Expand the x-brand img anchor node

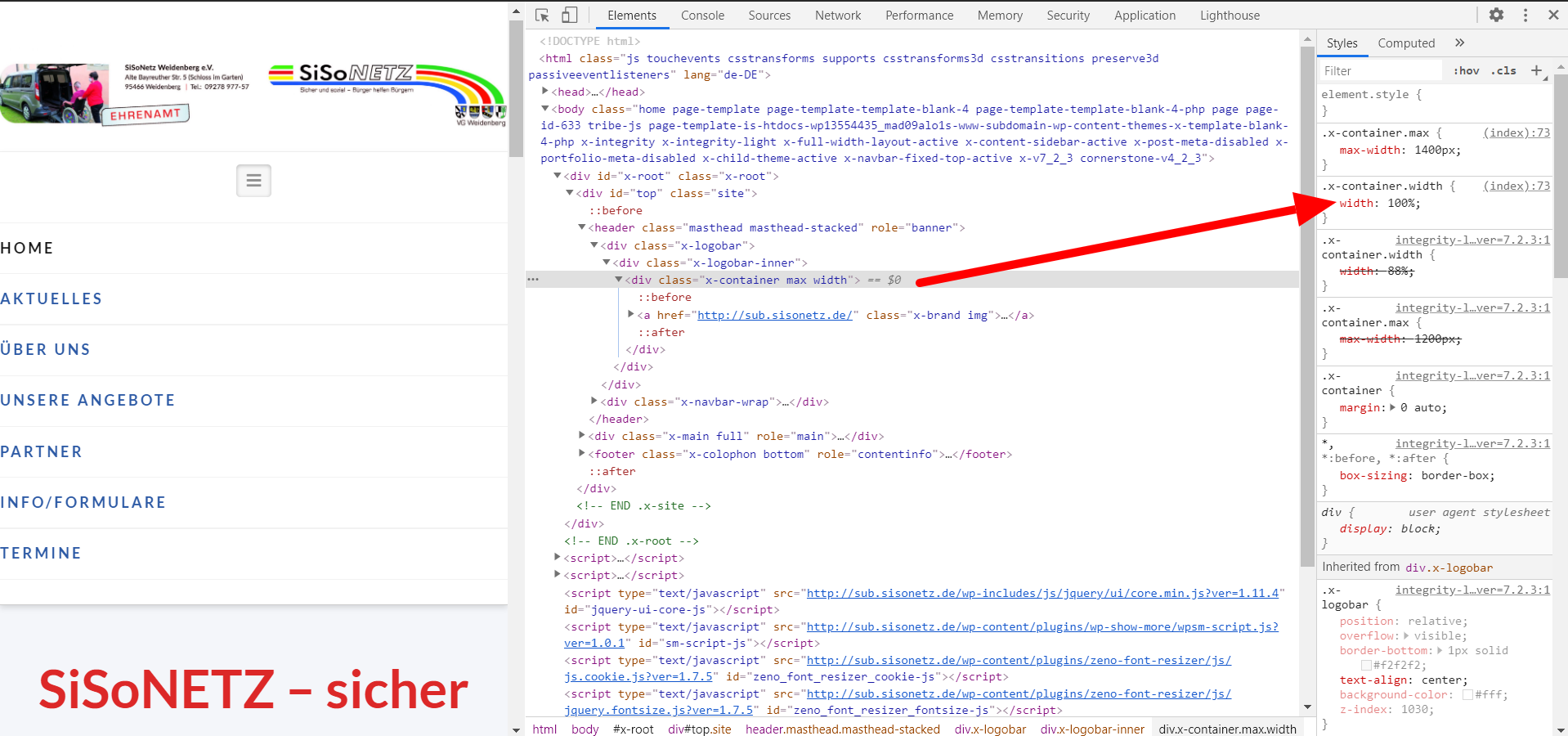click(x=630, y=315)
